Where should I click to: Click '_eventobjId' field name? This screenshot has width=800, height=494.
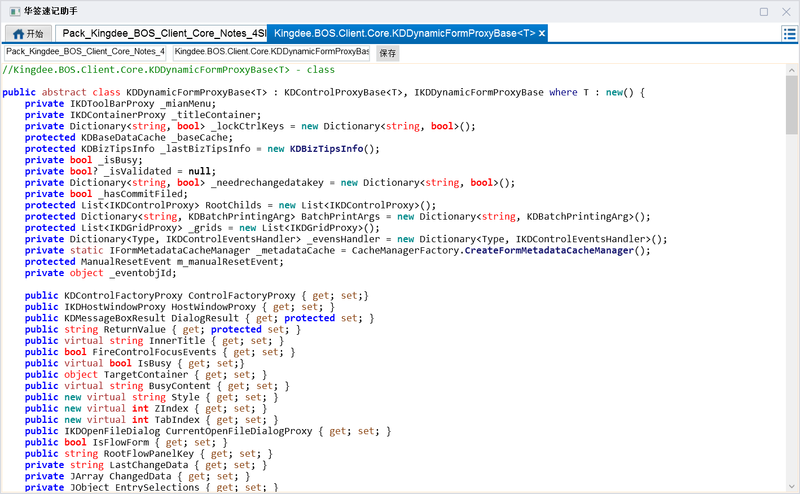(142, 273)
